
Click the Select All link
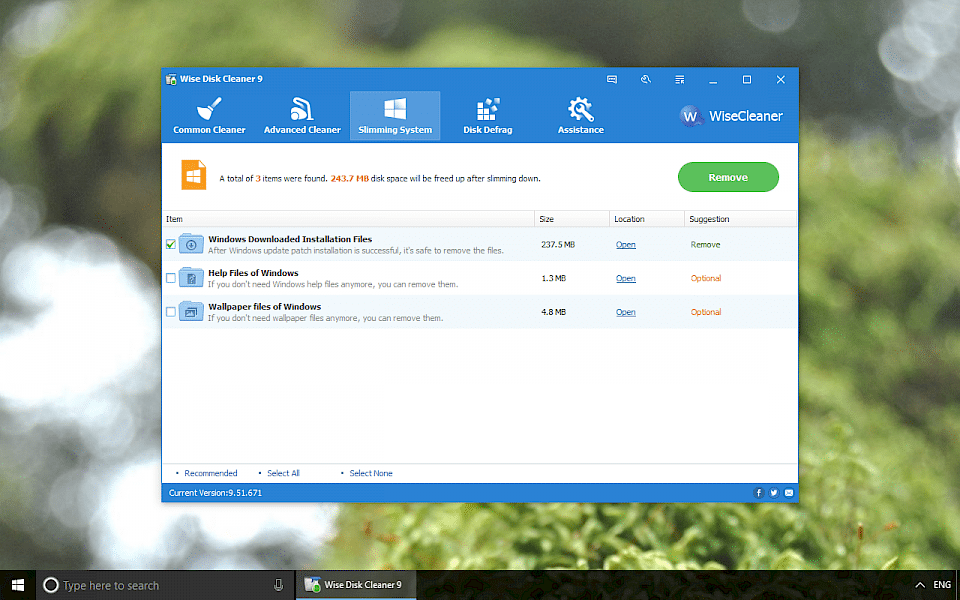coord(283,473)
